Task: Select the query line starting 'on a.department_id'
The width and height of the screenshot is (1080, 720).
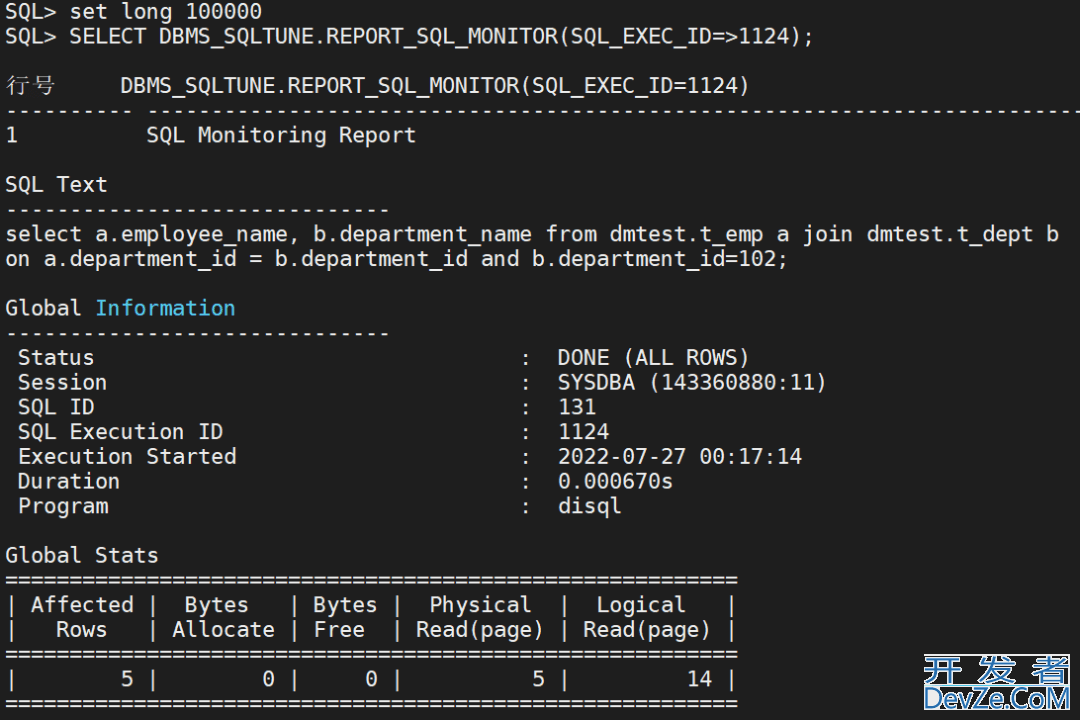Action: (x=396, y=259)
